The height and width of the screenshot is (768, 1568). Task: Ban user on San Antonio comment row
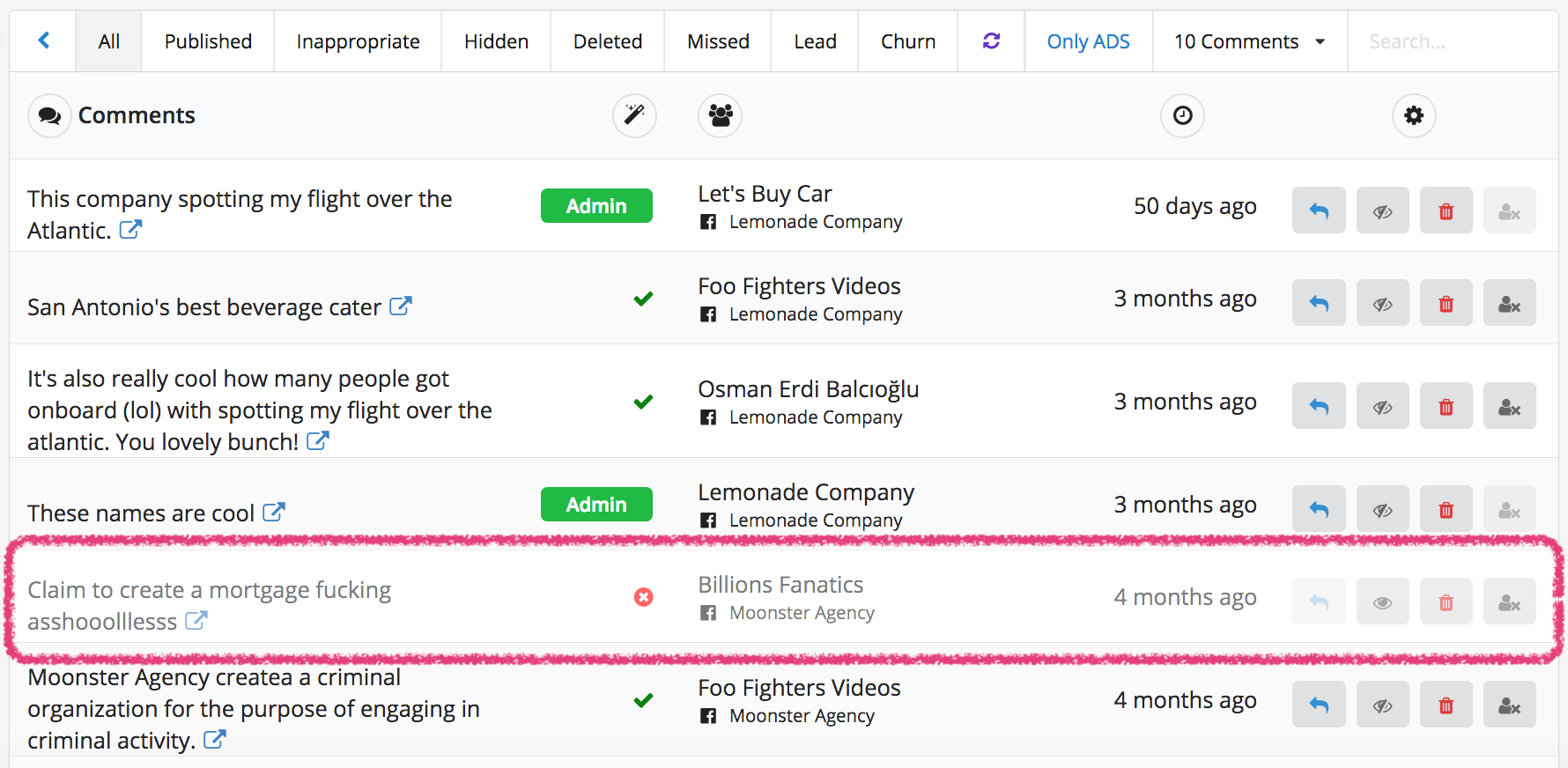tap(1510, 303)
